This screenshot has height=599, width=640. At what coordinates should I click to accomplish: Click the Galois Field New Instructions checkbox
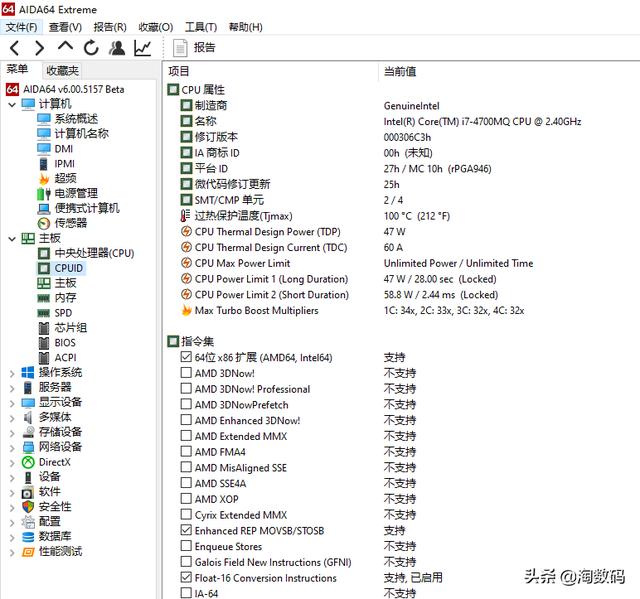click(x=186, y=562)
